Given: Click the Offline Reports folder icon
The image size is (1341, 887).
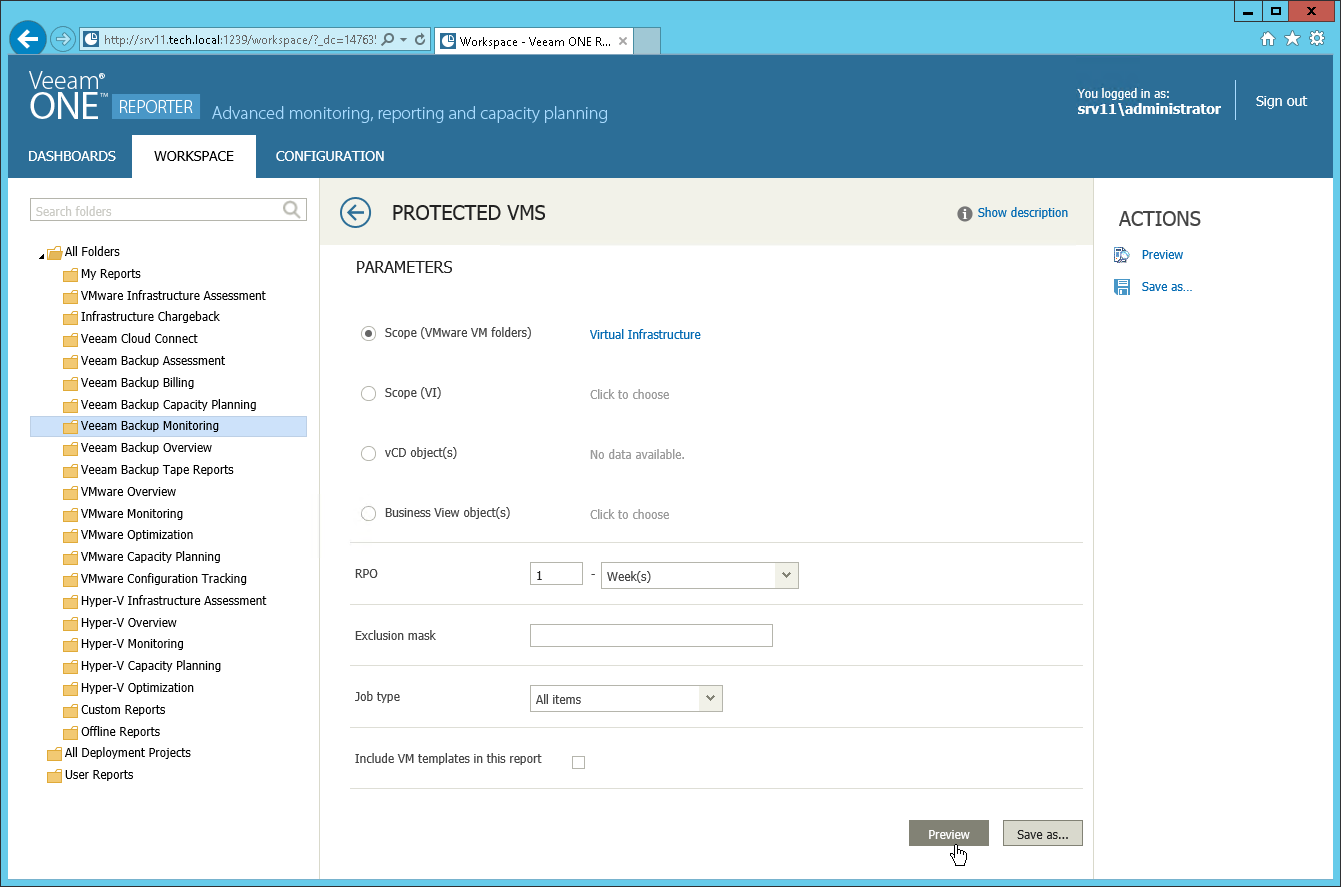Looking at the screenshot, I should click(70, 733).
